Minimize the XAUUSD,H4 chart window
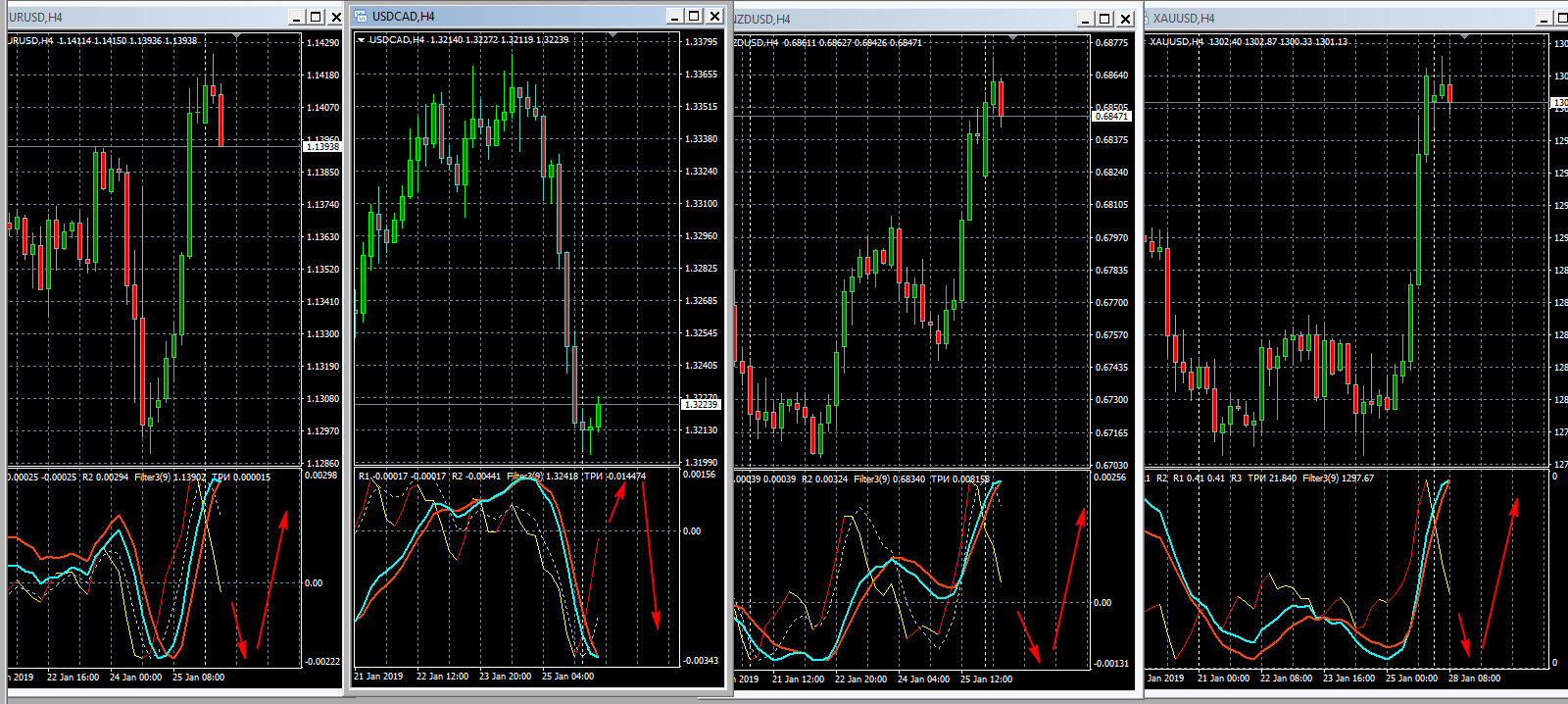The height and width of the screenshot is (704, 1568). 1545,19
